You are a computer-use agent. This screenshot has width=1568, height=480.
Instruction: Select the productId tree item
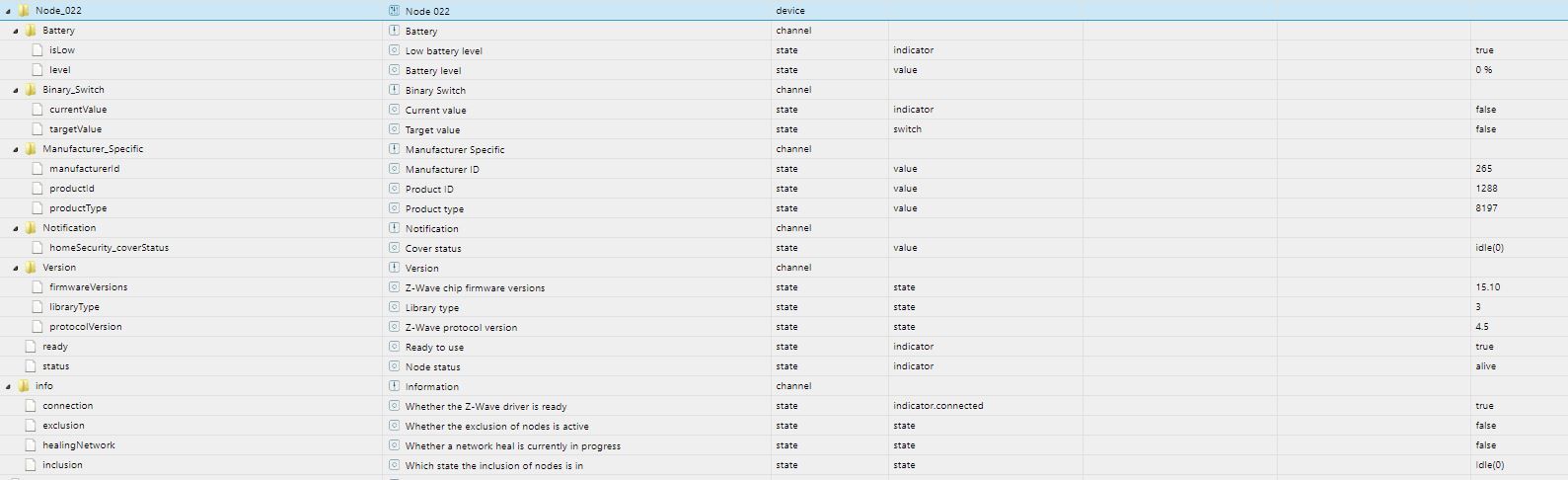[x=72, y=189]
